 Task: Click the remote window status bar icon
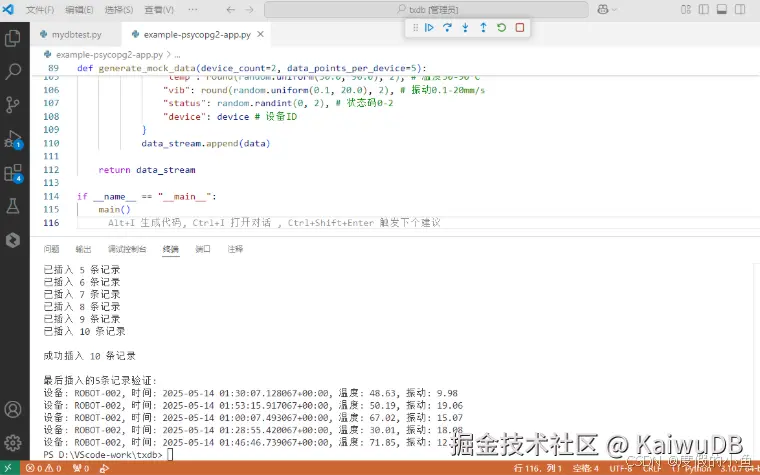9,468
